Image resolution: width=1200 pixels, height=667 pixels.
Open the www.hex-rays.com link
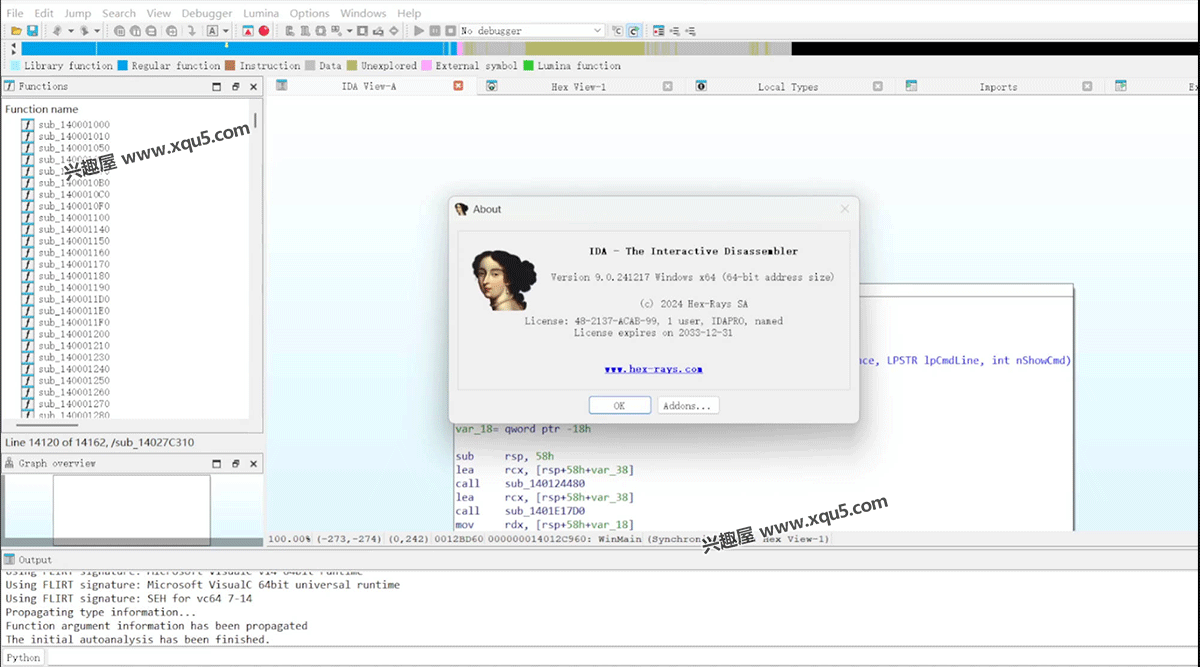pos(653,369)
